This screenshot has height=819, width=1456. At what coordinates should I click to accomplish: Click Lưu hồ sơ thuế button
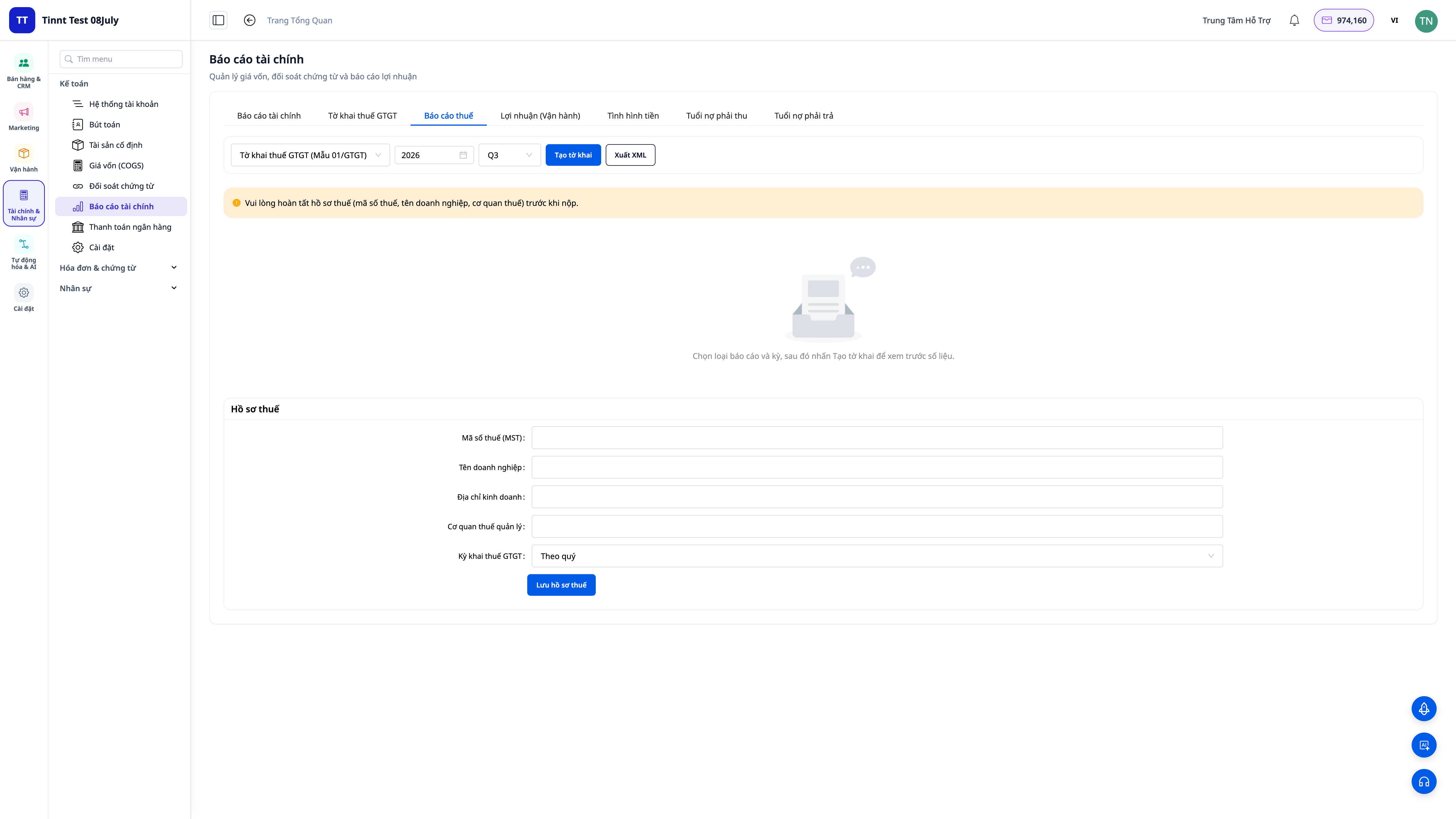[x=561, y=584]
